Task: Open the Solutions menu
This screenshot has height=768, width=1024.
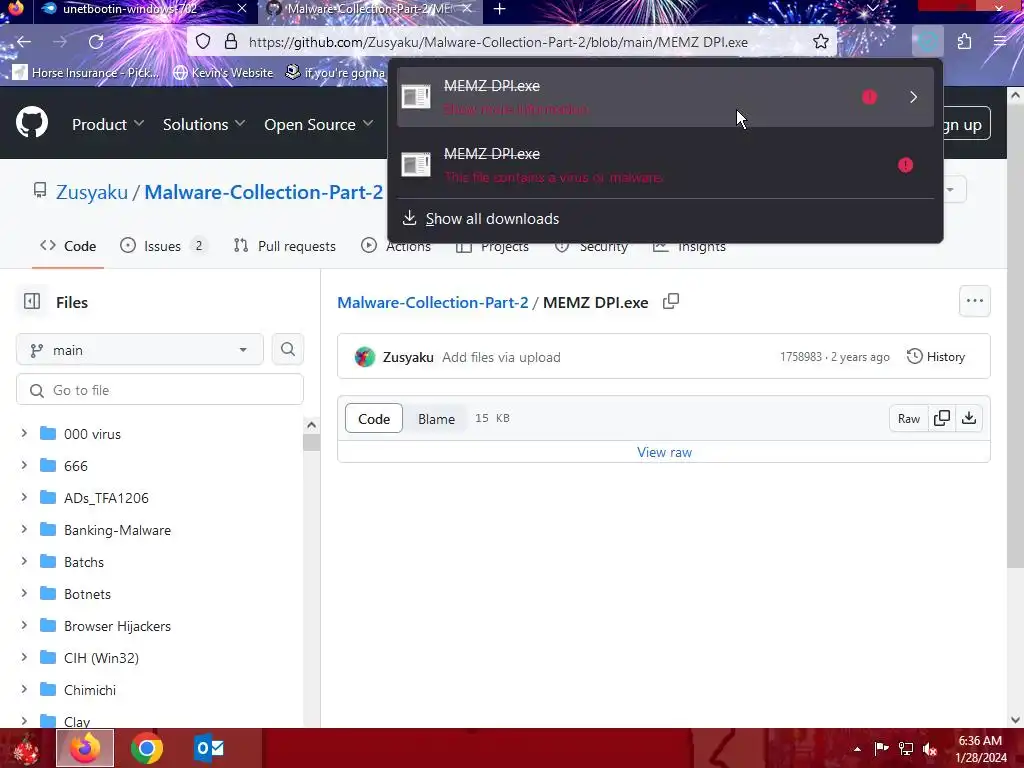Action: pyautogui.click(x=204, y=124)
